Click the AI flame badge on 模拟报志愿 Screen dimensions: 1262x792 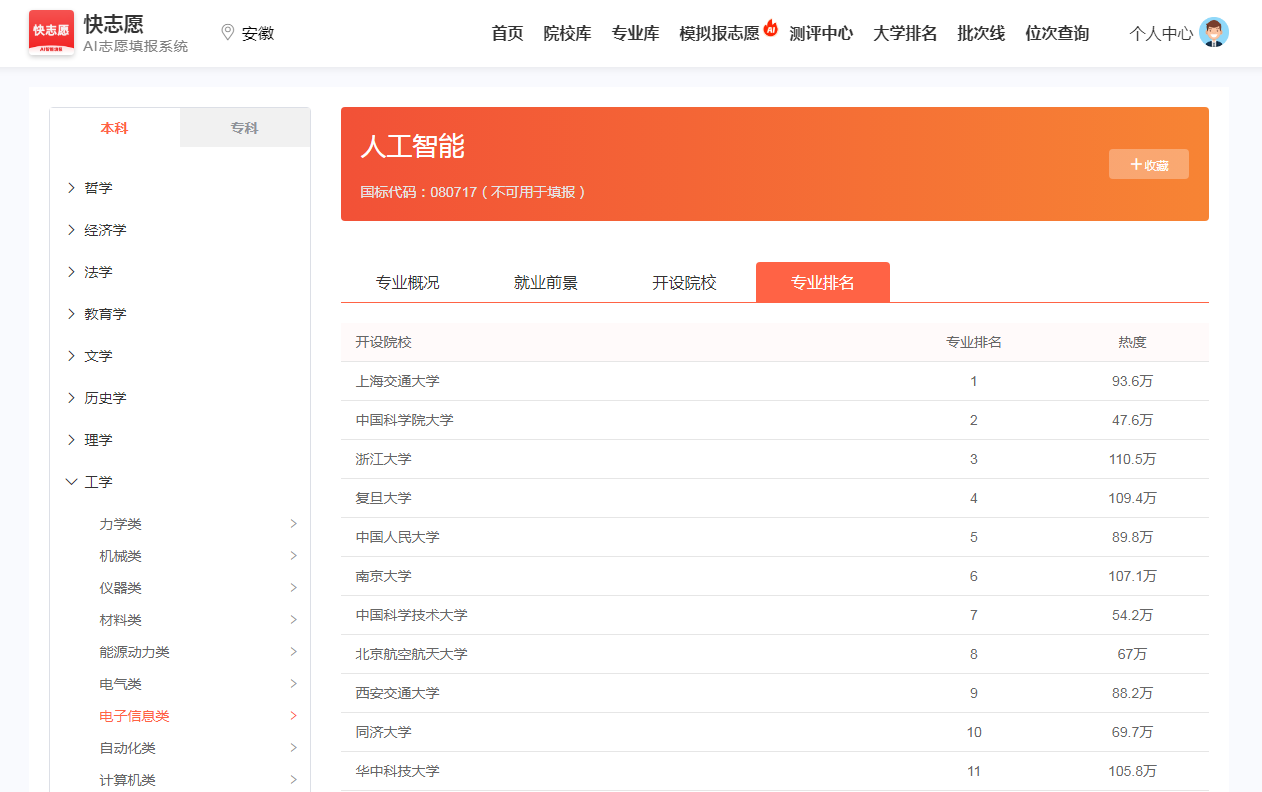pyautogui.click(x=770, y=28)
